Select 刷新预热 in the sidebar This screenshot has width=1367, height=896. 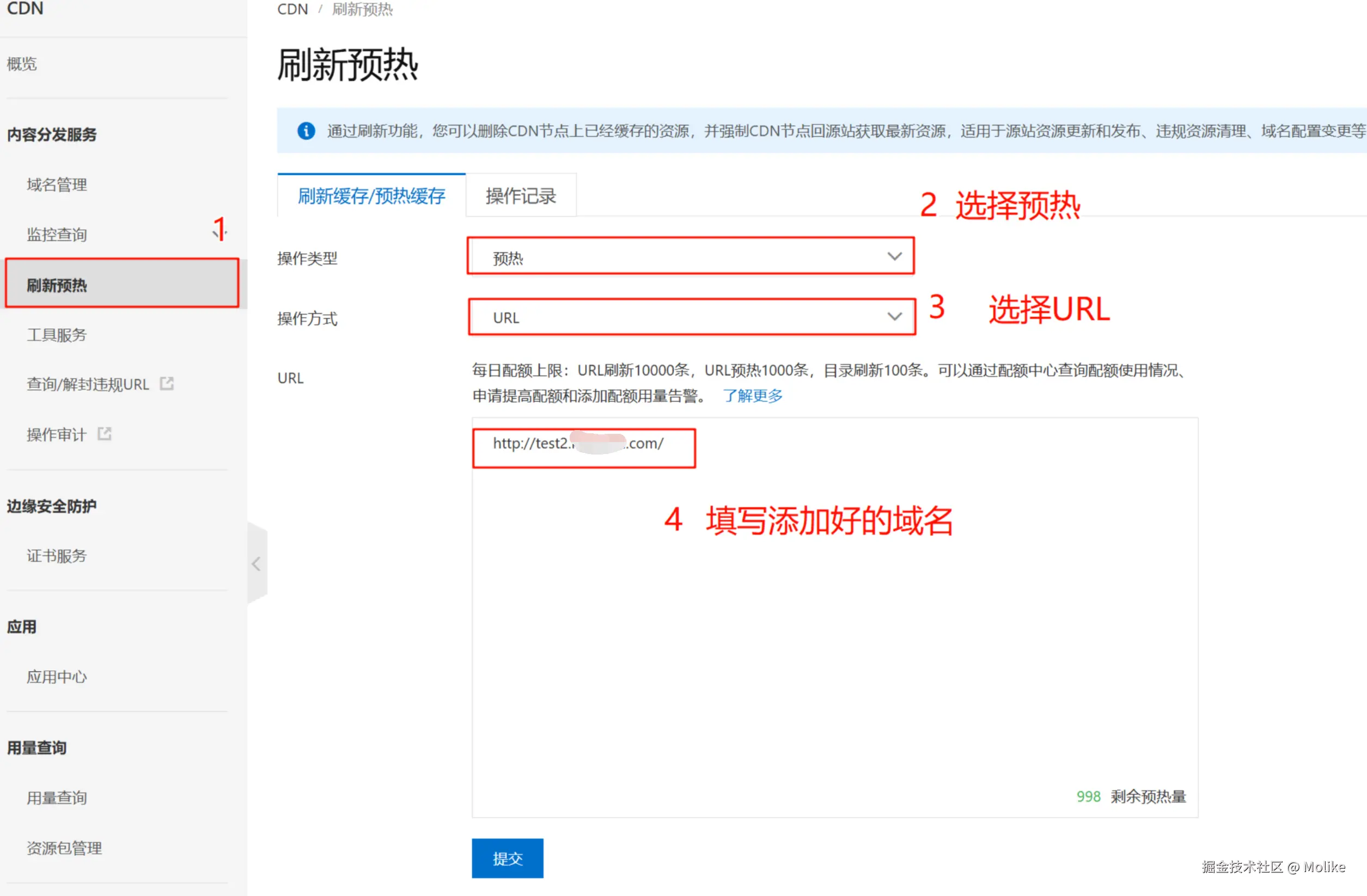57,285
